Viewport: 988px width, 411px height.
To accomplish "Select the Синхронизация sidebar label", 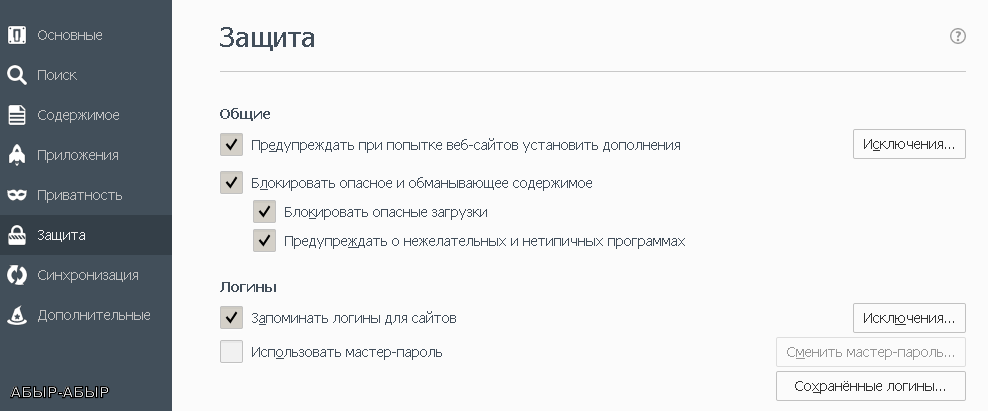I will (88, 275).
